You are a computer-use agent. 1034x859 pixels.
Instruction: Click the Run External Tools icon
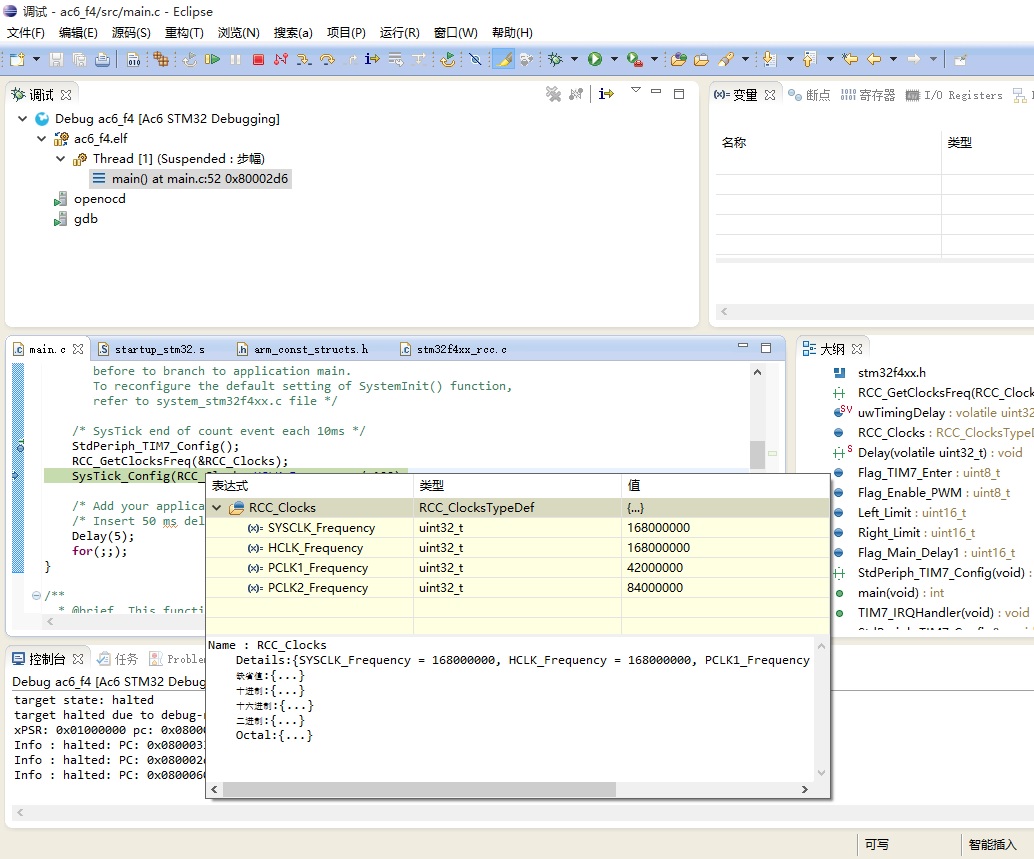pos(634,59)
